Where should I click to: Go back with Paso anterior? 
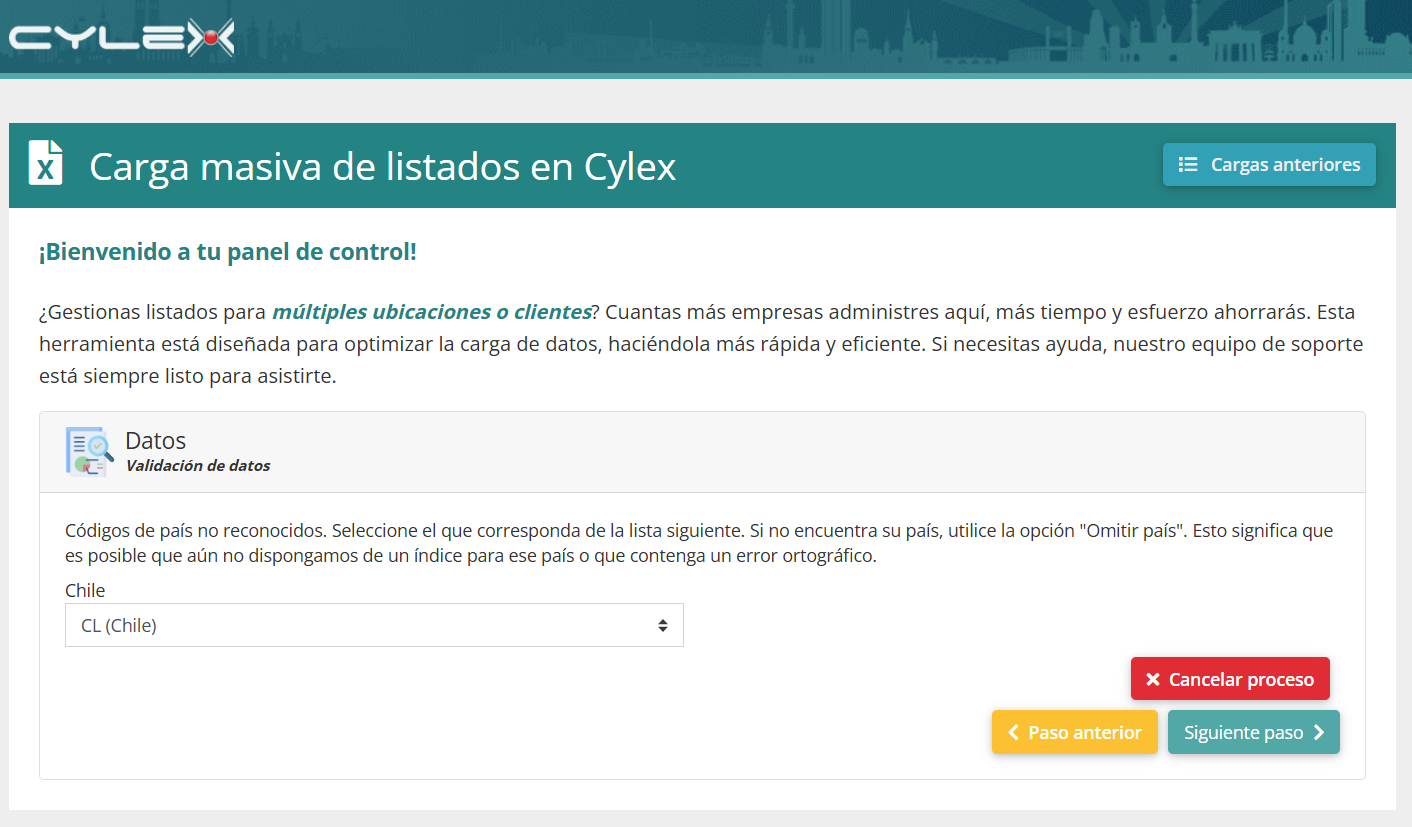point(1075,732)
